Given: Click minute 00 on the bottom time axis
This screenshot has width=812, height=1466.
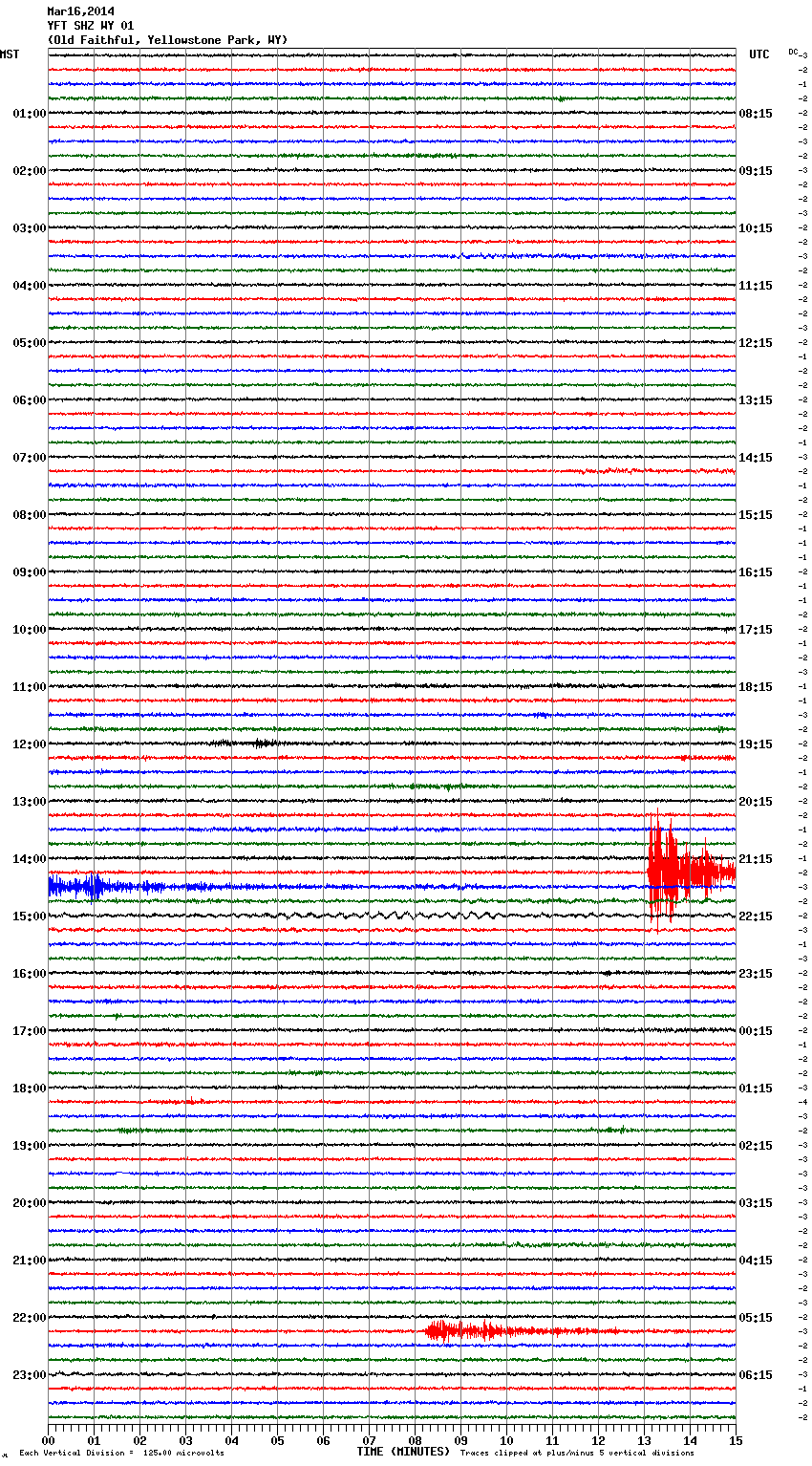Looking at the screenshot, I should tap(48, 1440).
